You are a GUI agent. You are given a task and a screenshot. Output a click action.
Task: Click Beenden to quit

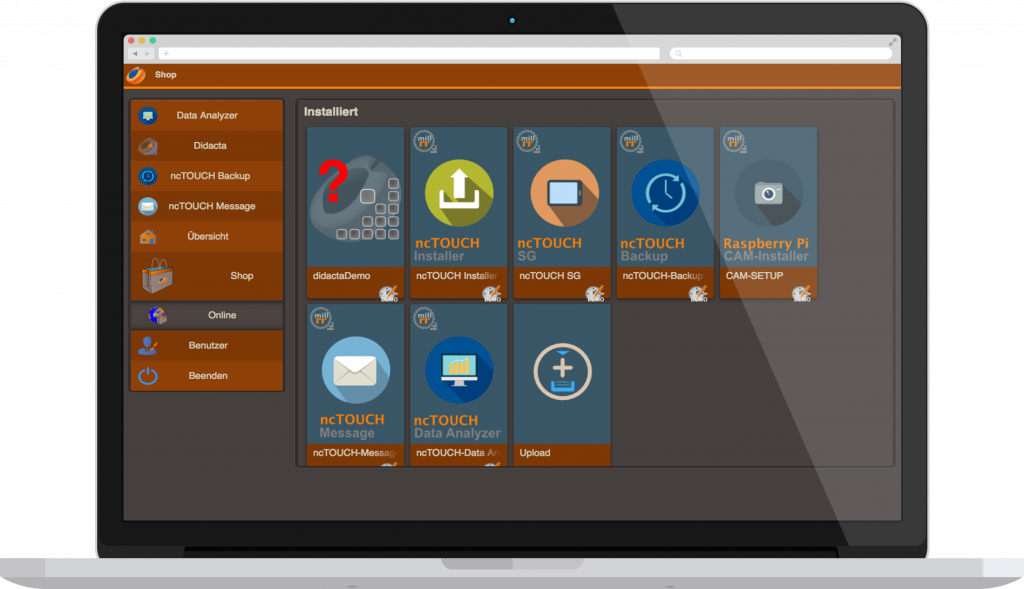point(207,375)
